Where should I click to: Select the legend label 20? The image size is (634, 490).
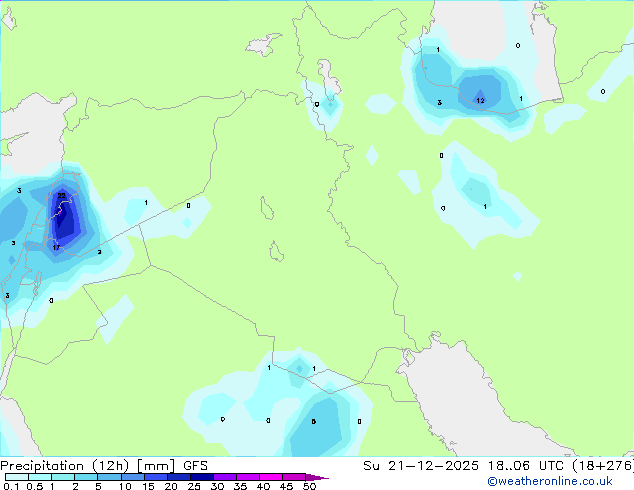pyautogui.click(x=171, y=486)
